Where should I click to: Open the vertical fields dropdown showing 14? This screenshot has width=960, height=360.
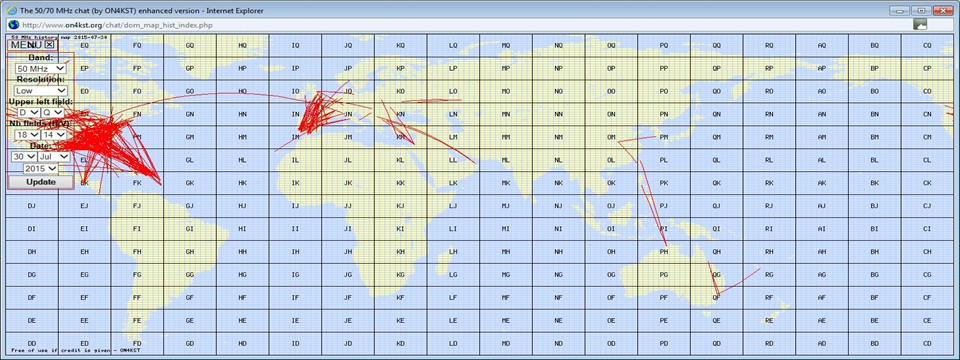53,135
